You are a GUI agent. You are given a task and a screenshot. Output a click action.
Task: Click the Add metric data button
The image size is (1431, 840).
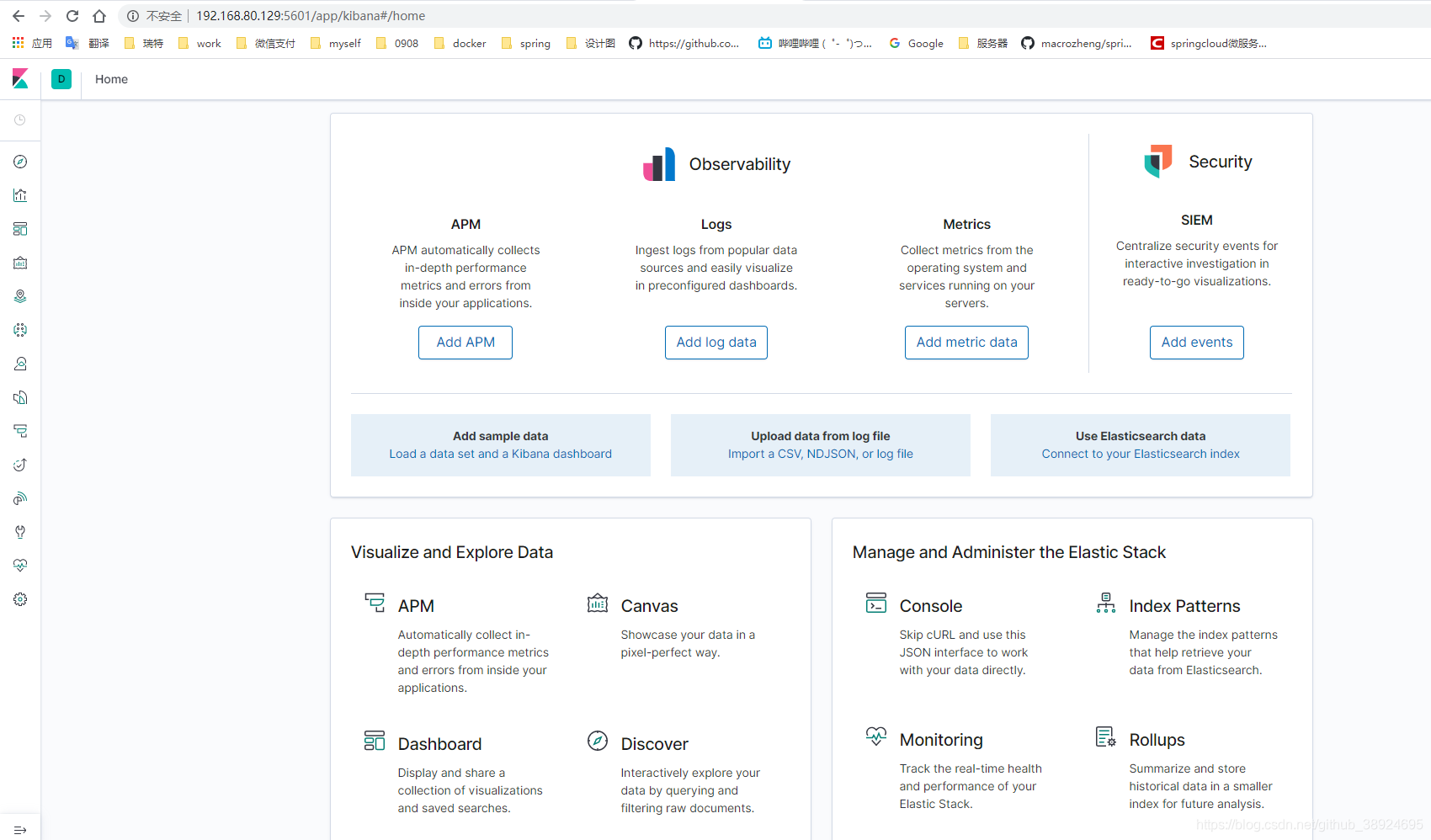point(966,343)
